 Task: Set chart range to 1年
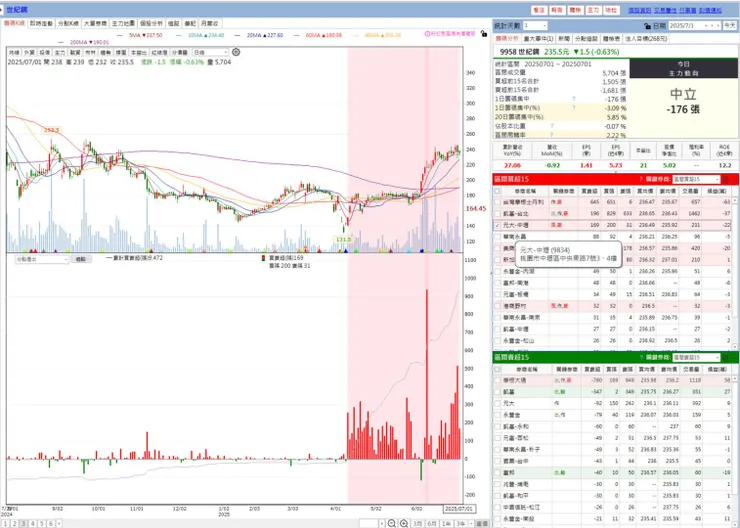(x=446, y=523)
